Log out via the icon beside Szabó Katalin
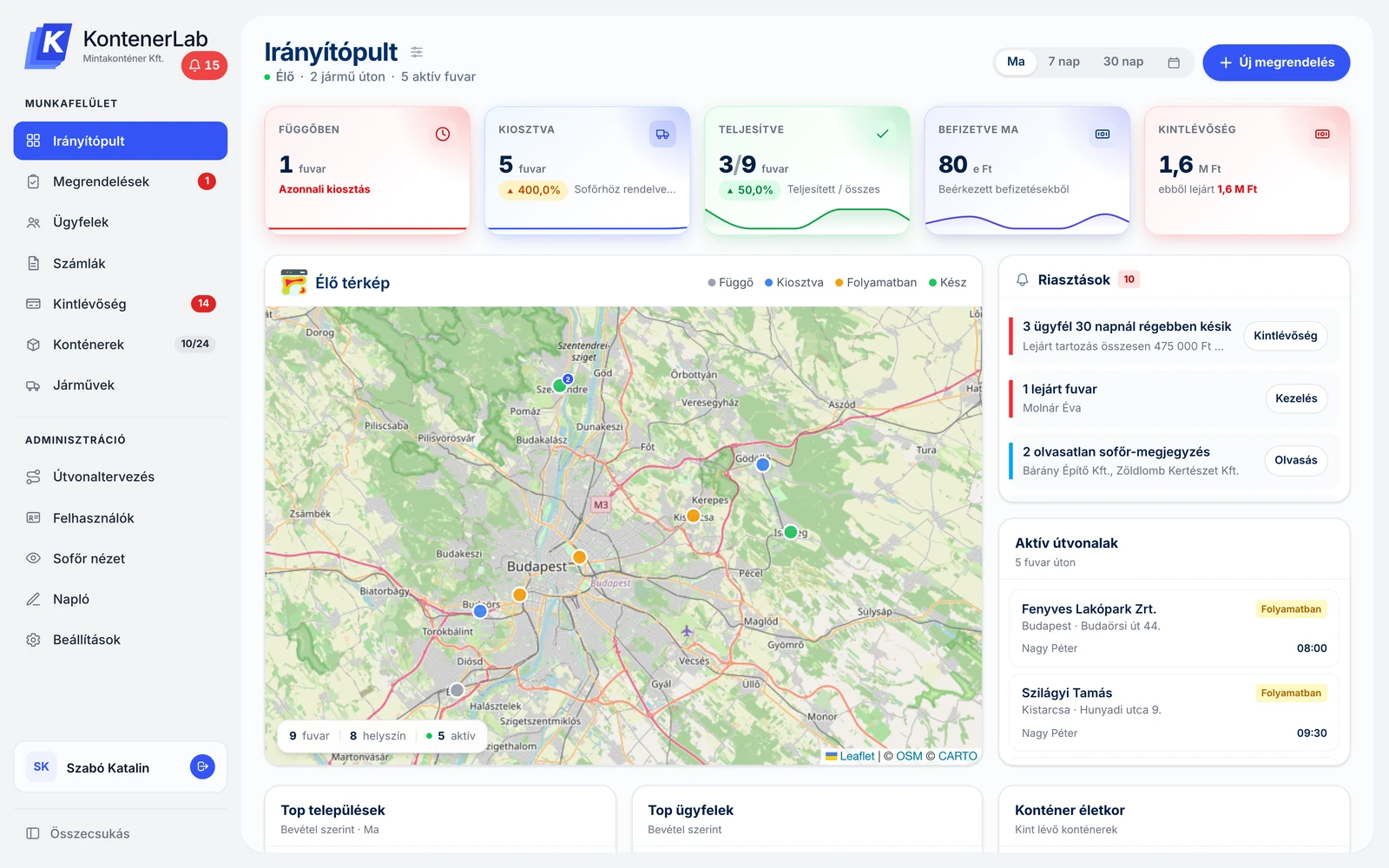The height and width of the screenshot is (868, 1389). [202, 766]
